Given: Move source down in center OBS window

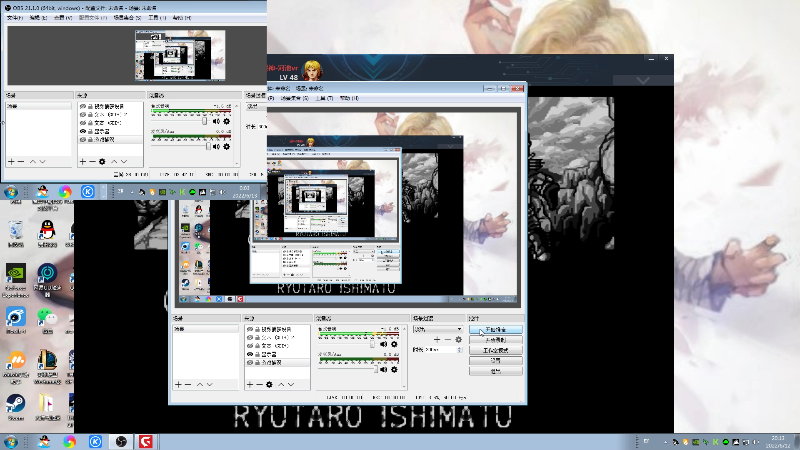Looking at the screenshot, I should click(291, 384).
